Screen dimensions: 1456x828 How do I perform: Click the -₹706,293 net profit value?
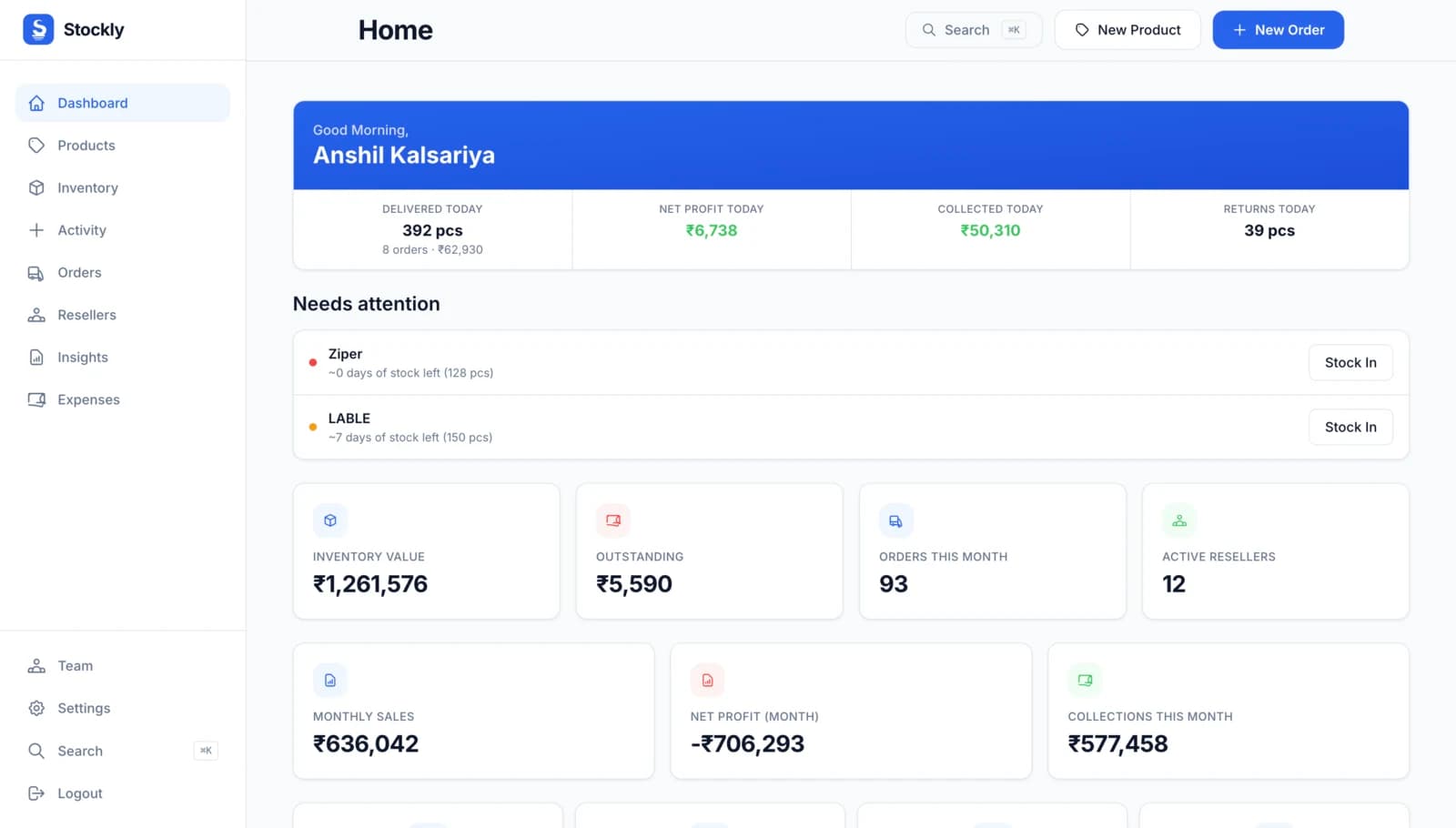click(x=747, y=744)
